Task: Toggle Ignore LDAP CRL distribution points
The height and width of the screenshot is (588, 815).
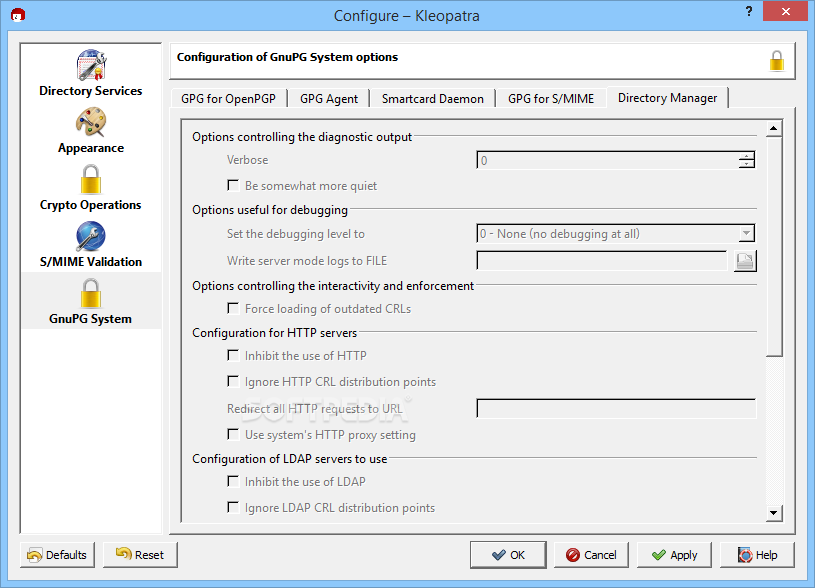Action: point(233,507)
